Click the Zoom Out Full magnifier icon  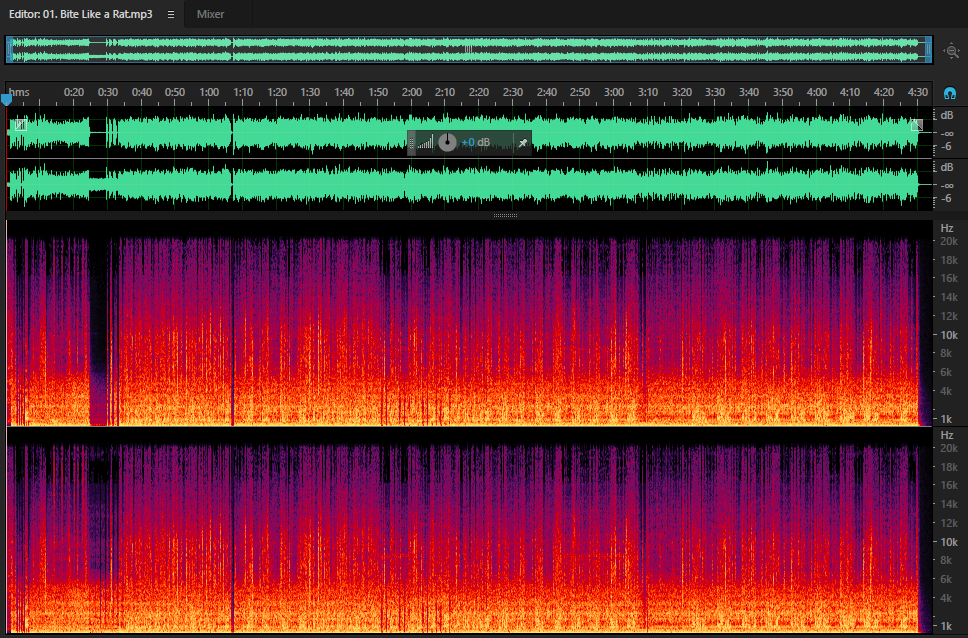point(951,51)
